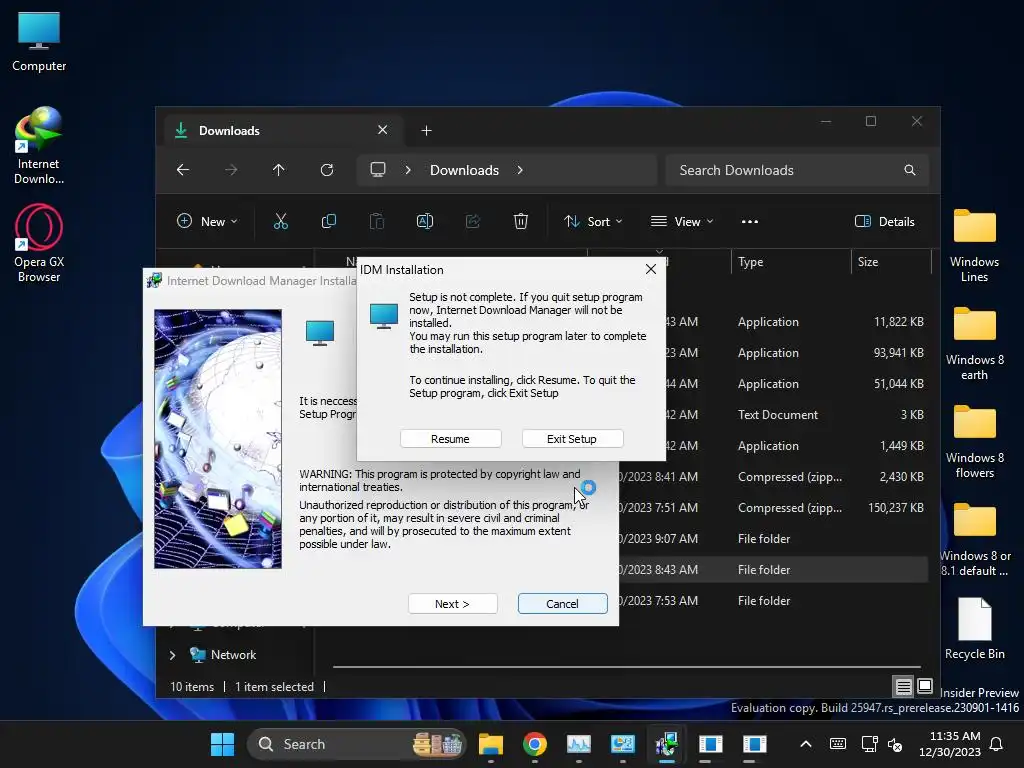Click Resume in IDM Installation dialog

tap(450, 439)
